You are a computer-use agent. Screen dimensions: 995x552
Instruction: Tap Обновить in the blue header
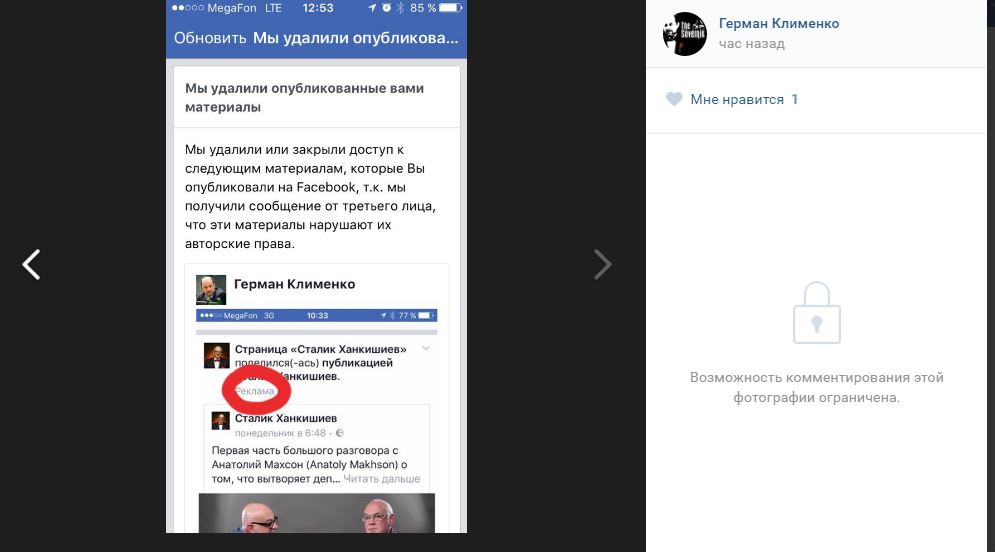point(210,38)
